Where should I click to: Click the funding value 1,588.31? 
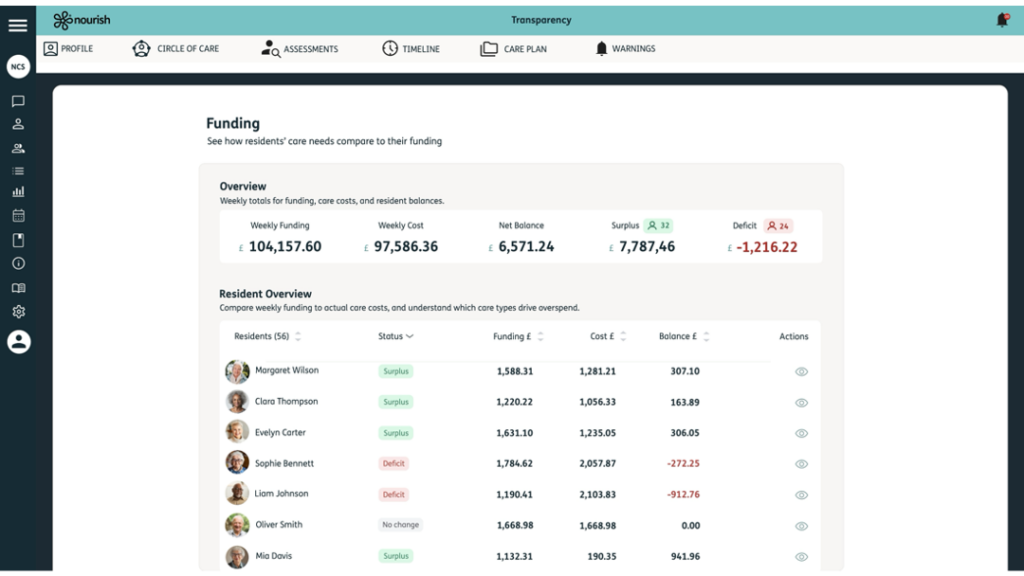pyautogui.click(x=515, y=371)
